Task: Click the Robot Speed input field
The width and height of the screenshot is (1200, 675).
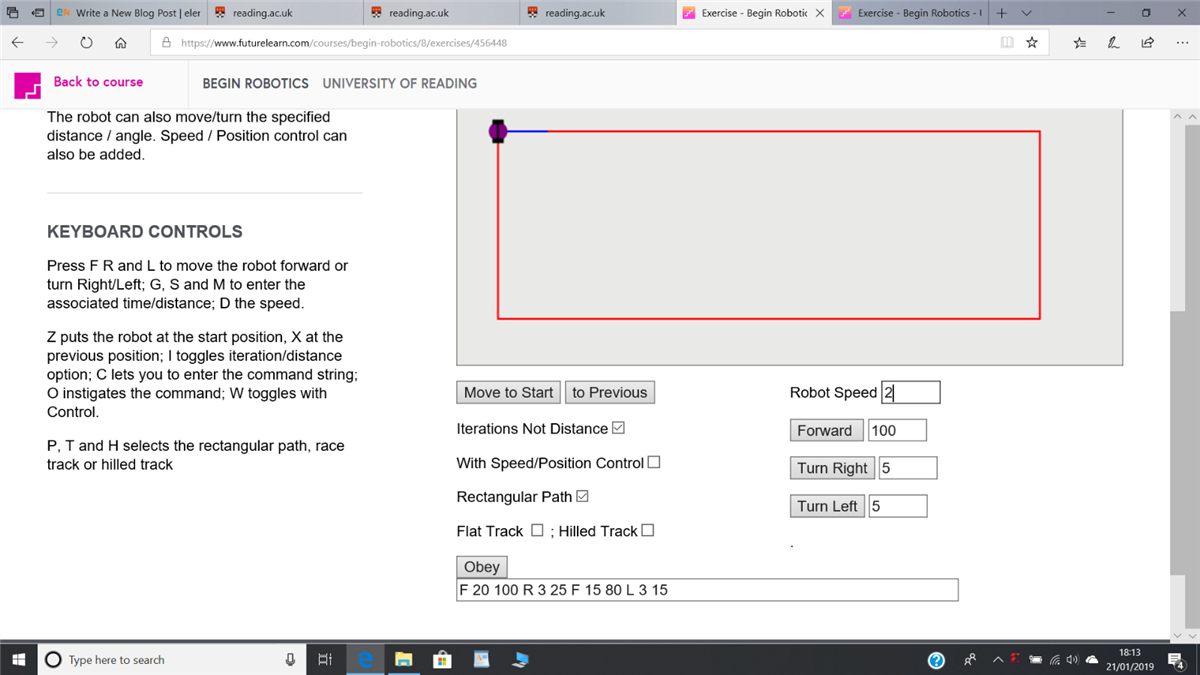Action: pos(910,392)
